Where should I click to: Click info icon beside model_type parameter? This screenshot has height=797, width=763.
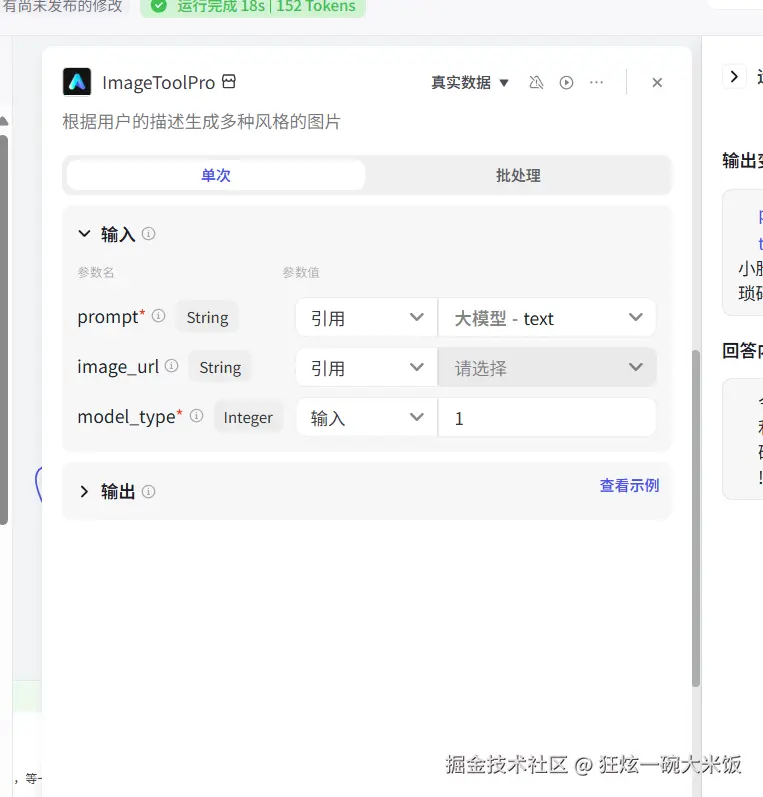(x=197, y=416)
